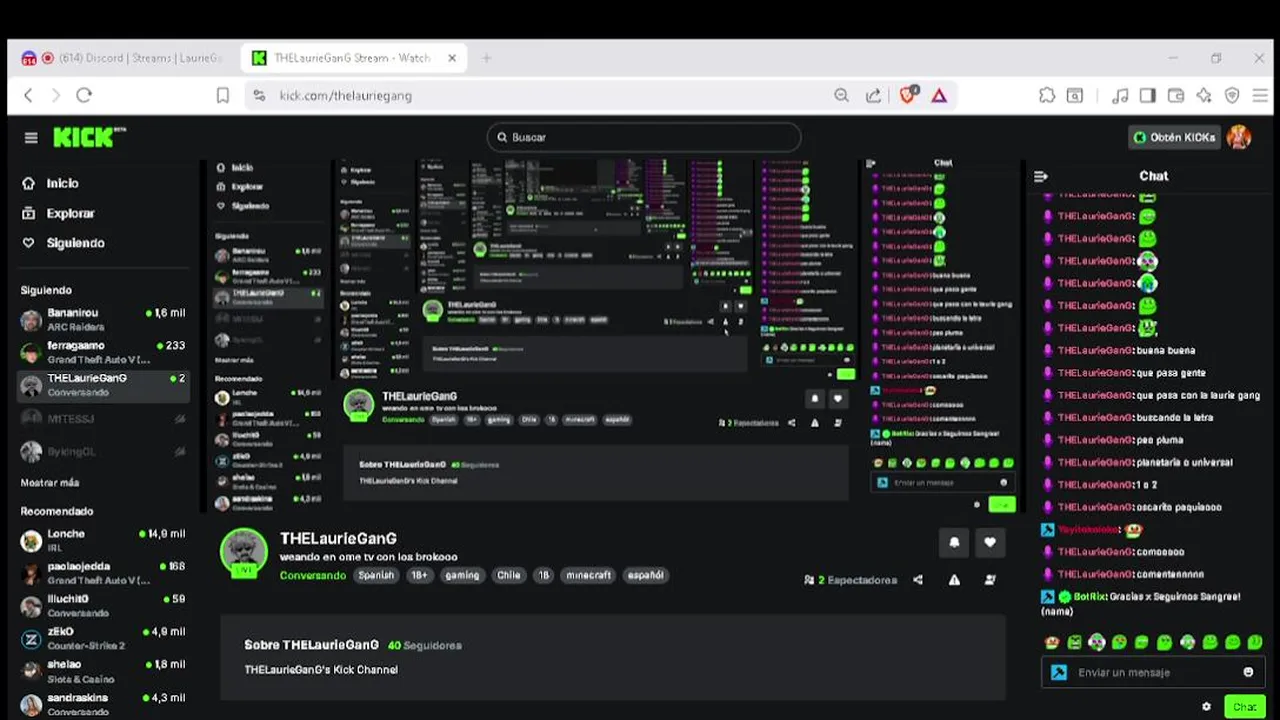Open a new browser tab
Screen dimensions: 1280x720
(486, 58)
